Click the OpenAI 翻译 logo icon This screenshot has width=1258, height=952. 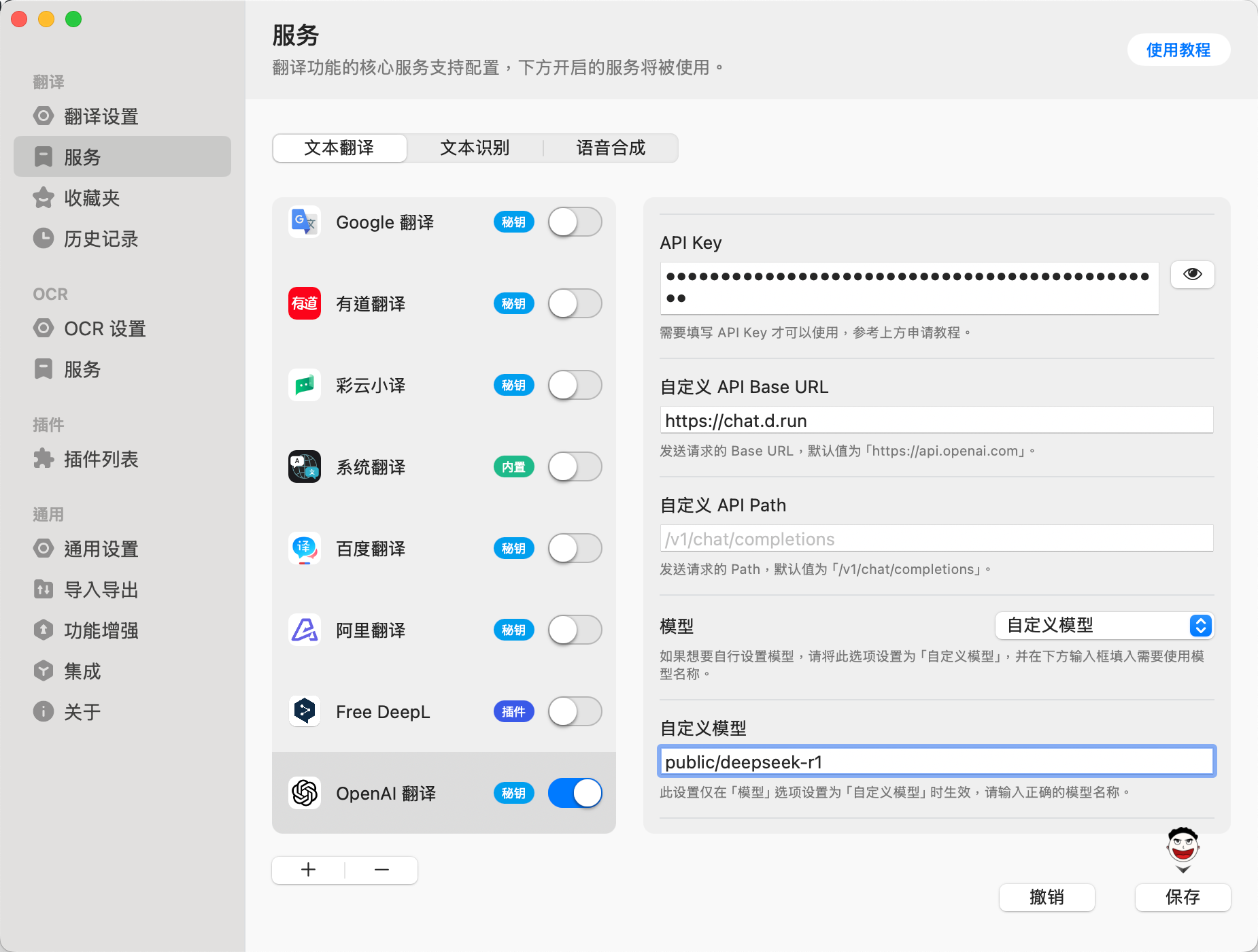tap(304, 793)
